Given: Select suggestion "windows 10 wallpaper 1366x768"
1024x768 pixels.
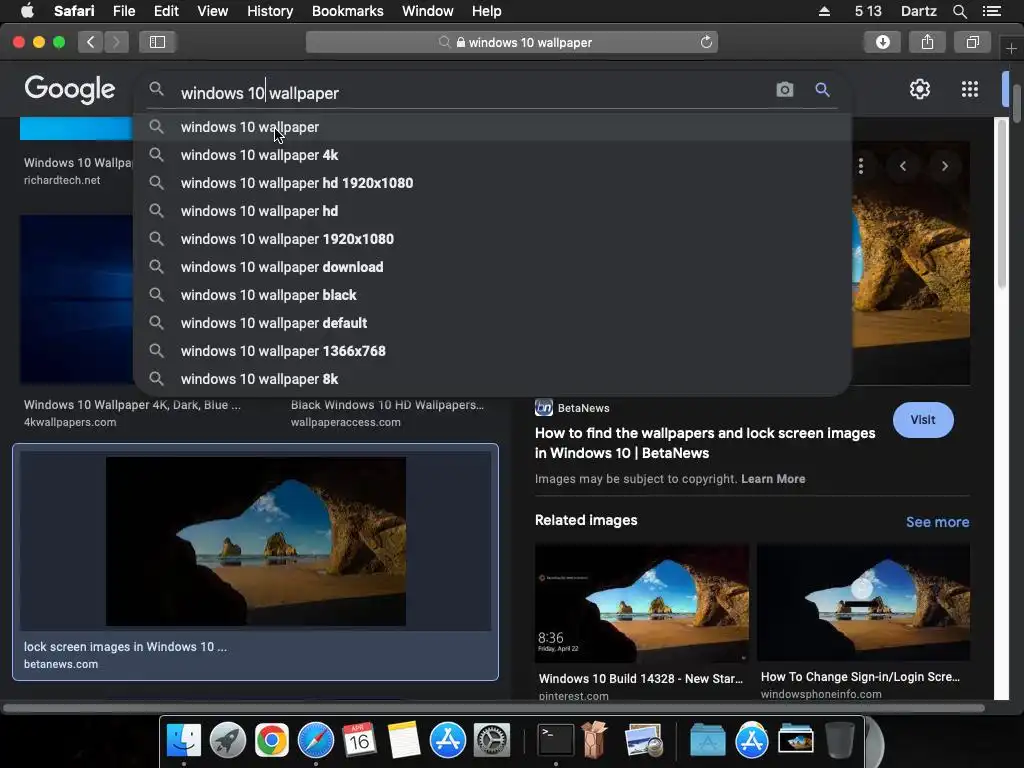Looking at the screenshot, I should 492,351.
